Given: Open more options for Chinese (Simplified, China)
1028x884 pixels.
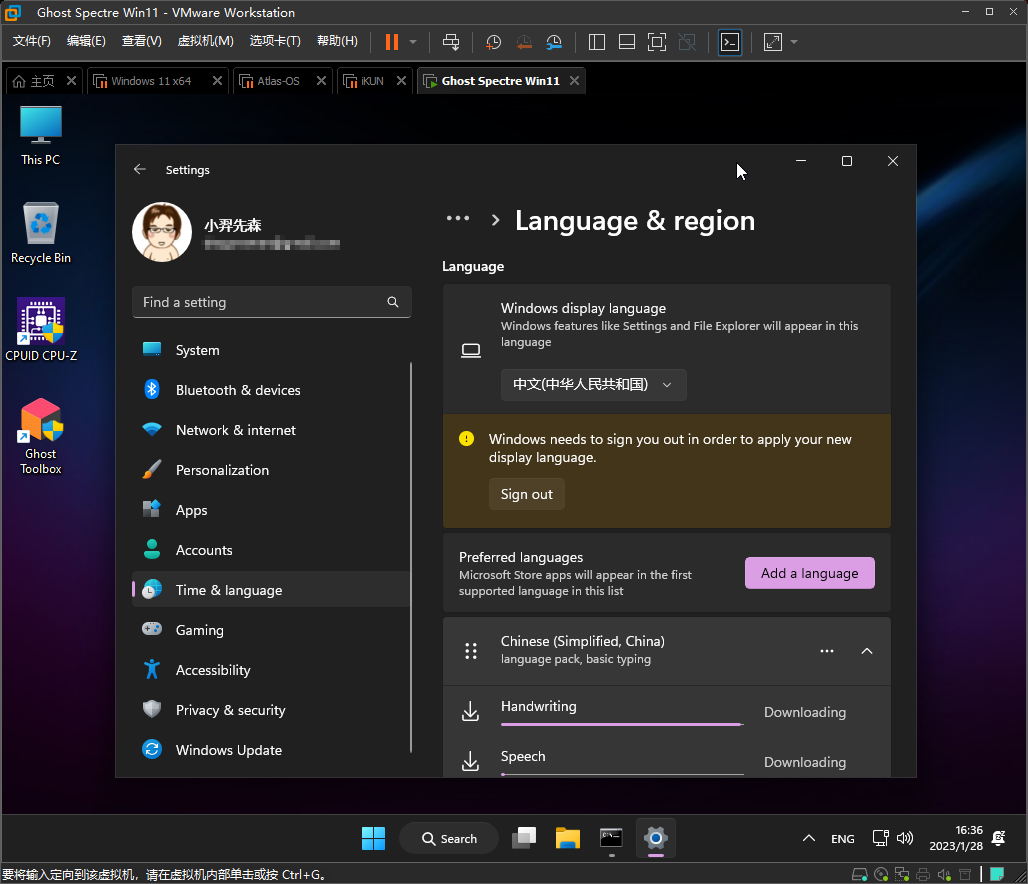Looking at the screenshot, I should point(827,651).
